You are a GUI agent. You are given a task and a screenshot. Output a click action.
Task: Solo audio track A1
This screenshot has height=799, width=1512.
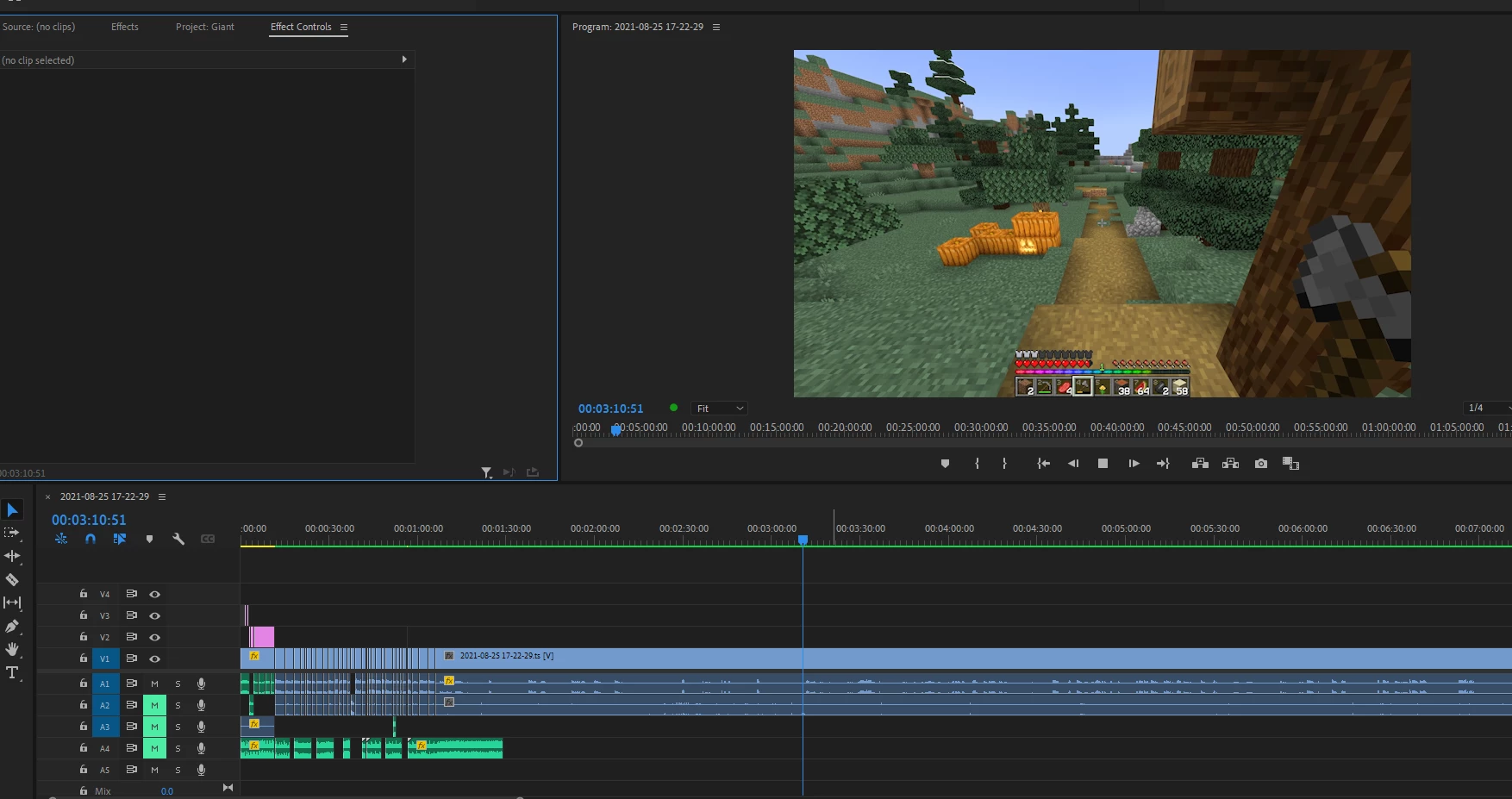tap(178, 684)
